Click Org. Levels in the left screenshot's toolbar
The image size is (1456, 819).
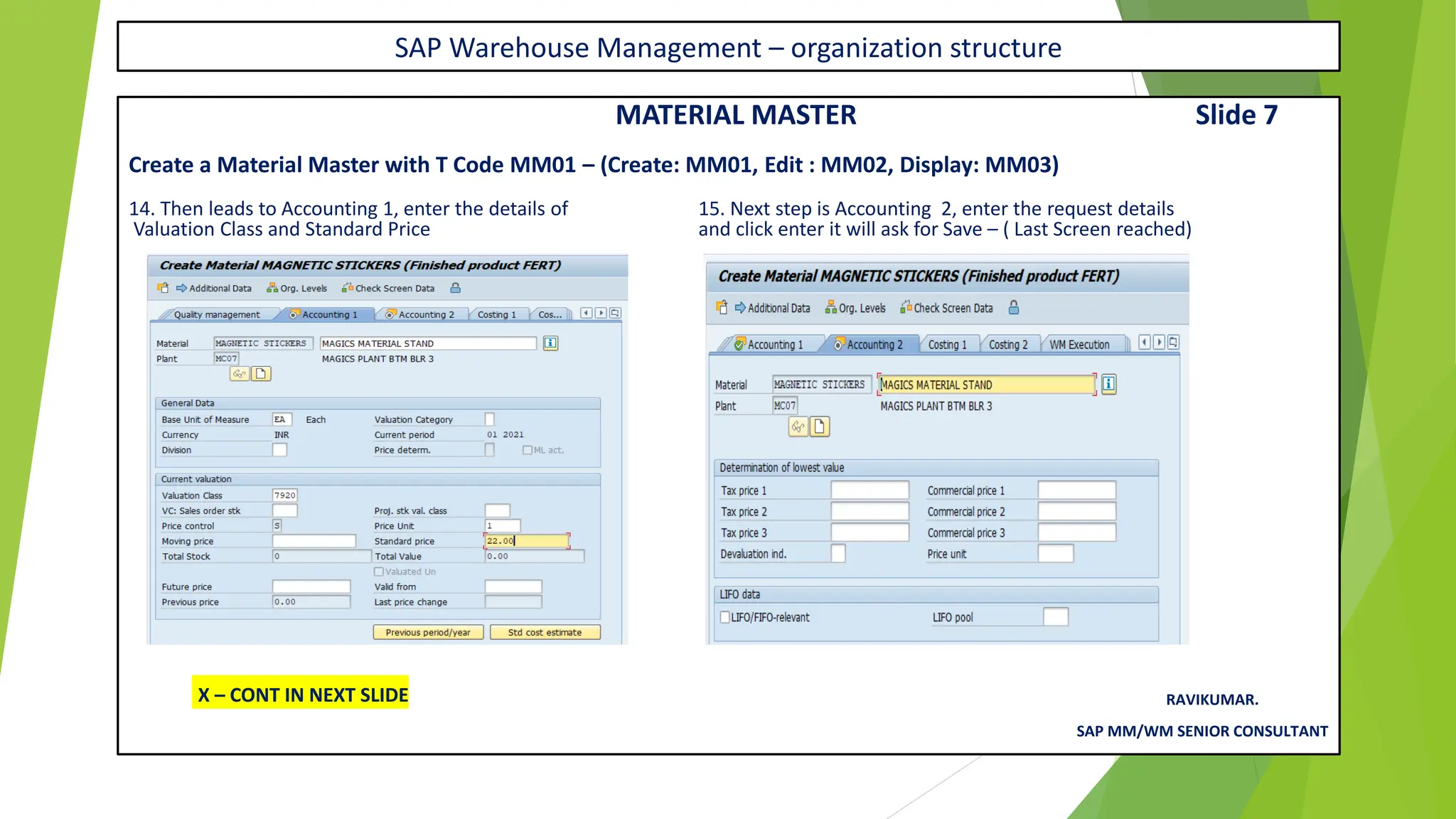[x=296, y=288]
